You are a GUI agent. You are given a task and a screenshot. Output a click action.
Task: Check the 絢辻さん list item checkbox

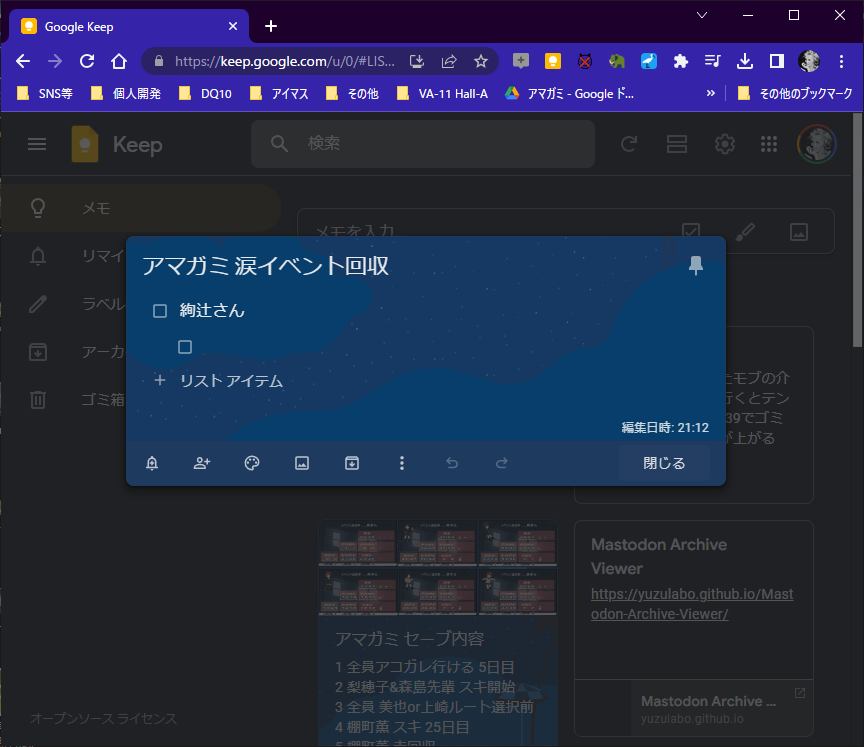pos(160,311)
